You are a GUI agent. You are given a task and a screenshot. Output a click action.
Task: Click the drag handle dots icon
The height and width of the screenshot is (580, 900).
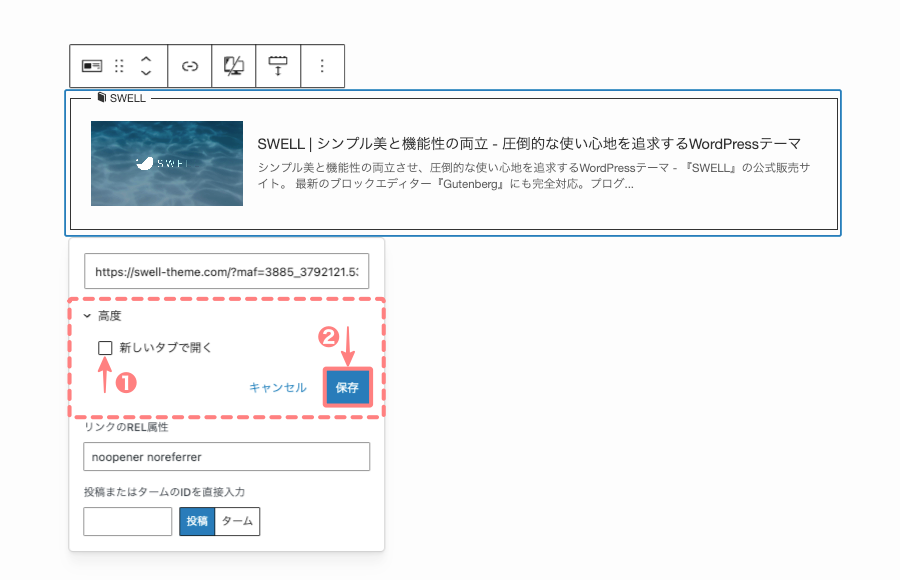tap(119, 66)
